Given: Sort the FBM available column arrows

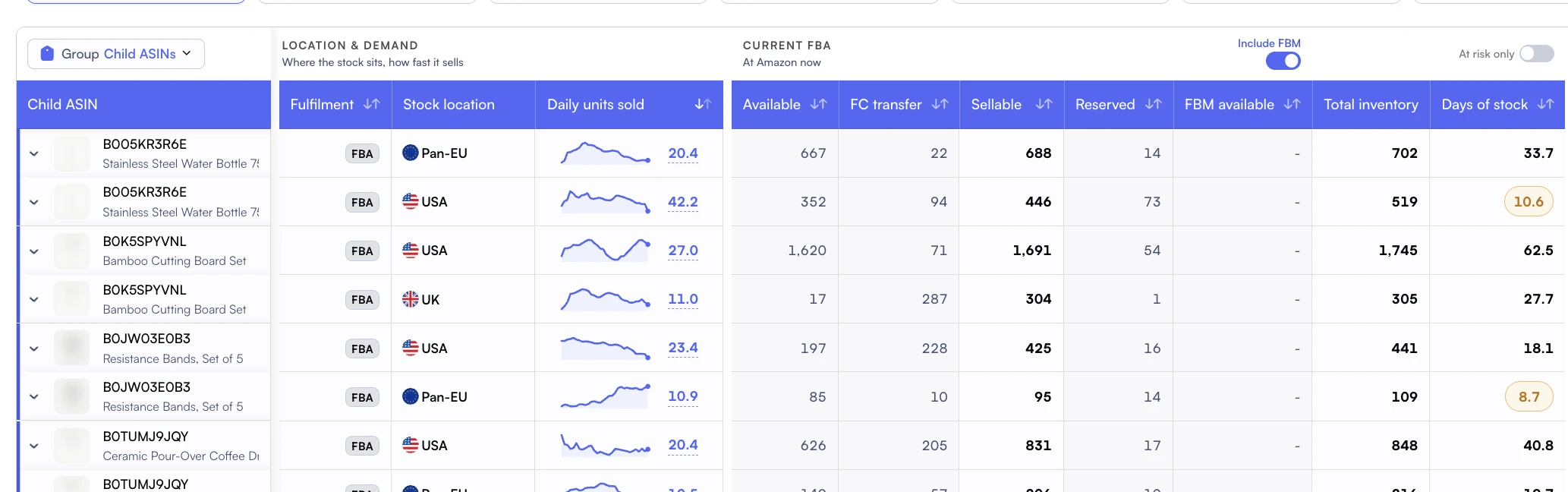Looking at the screenshot, I should tap(1292, 104).
